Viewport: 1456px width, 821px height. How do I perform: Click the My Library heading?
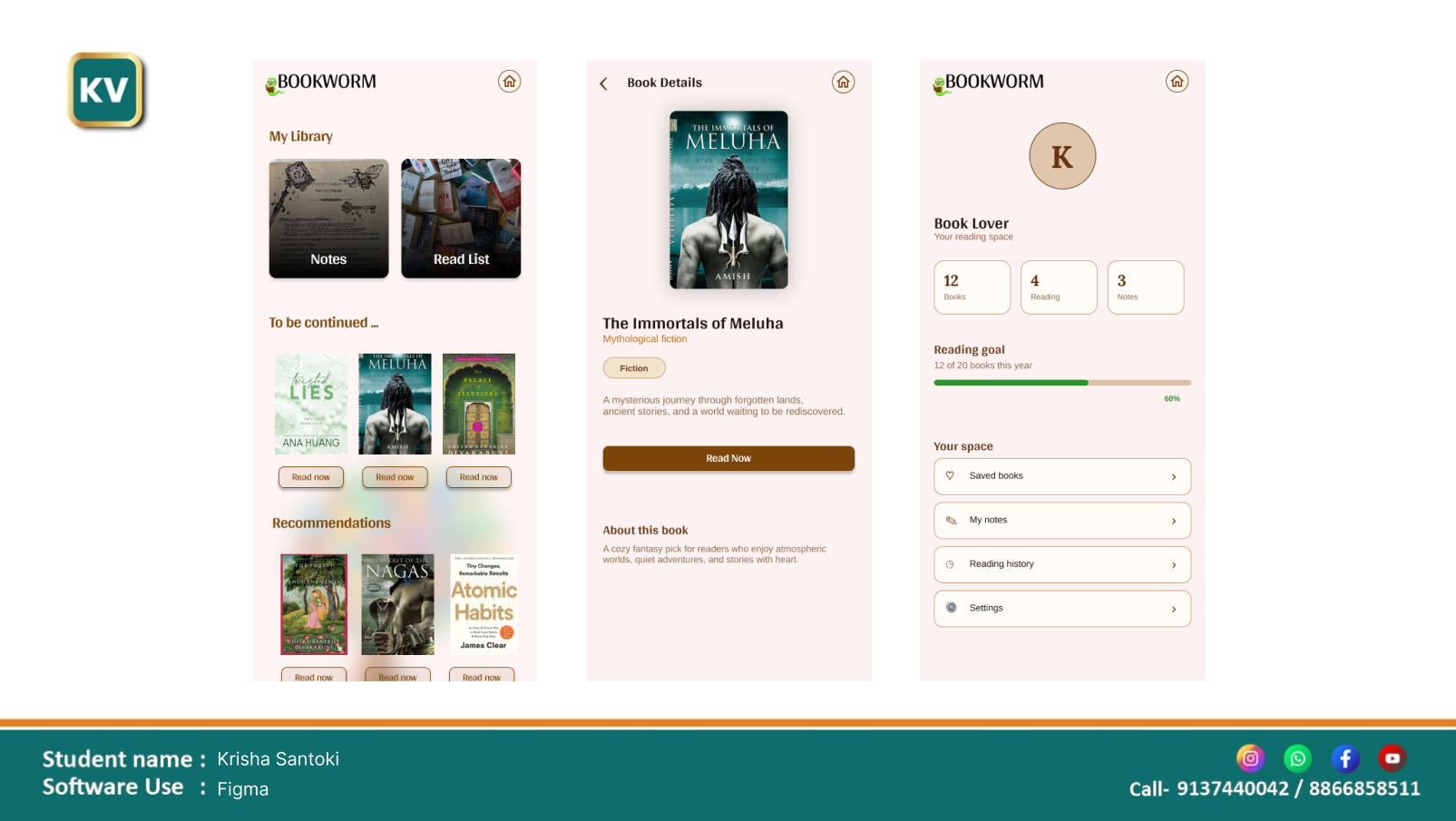pos(301,136)
